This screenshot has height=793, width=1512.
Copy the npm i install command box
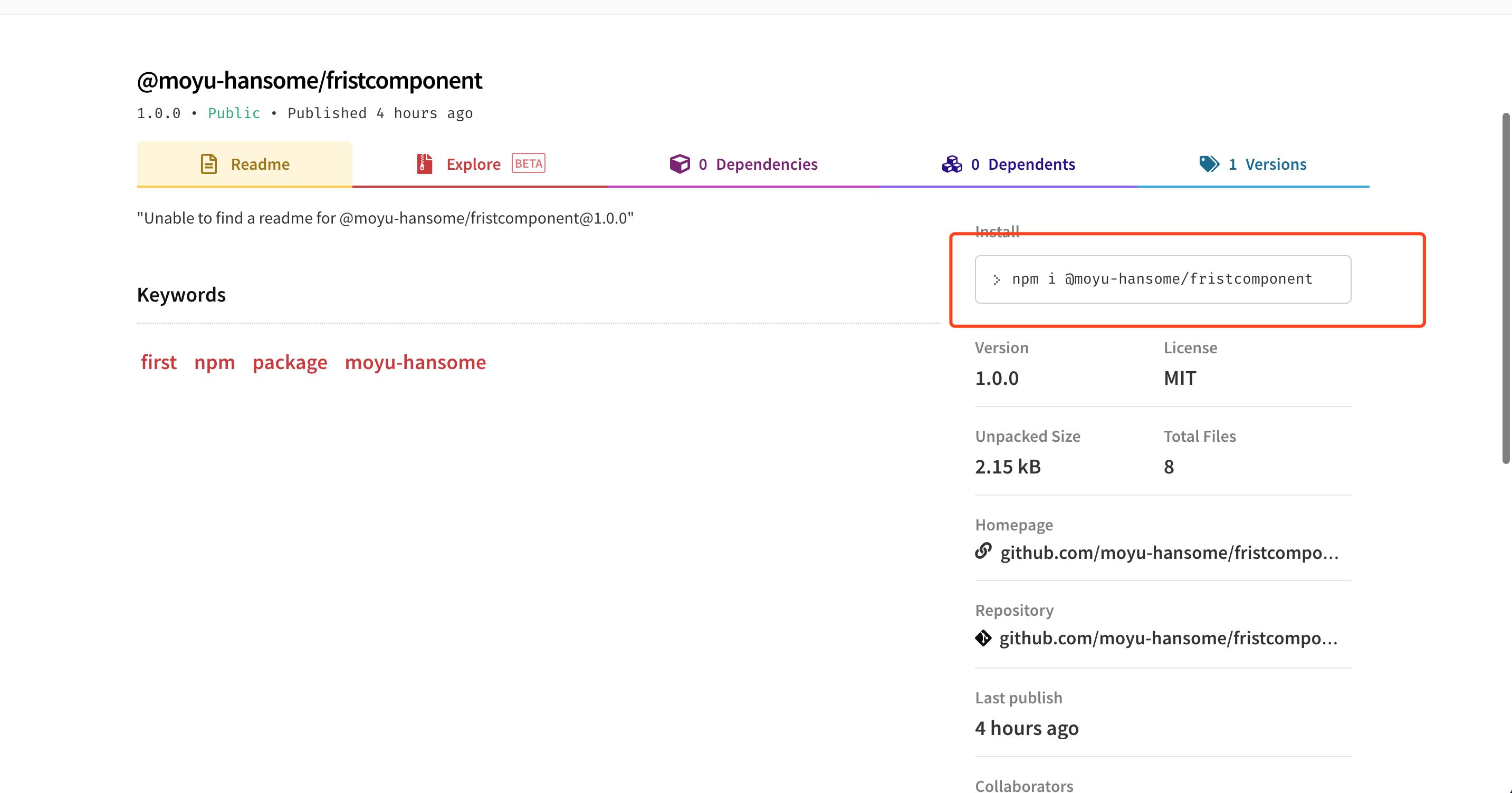(1162, 279)
